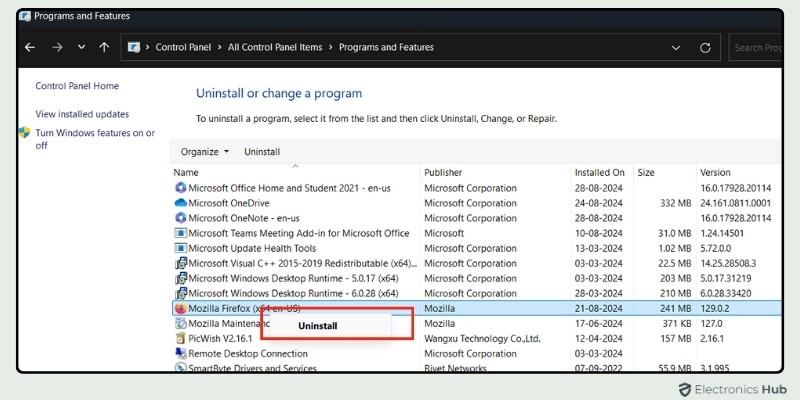Image resolution: width=800 pixels, height=400 pixels.
Task: Click the Microsoft OneNote program icon
Action: [x=181, y=218]
